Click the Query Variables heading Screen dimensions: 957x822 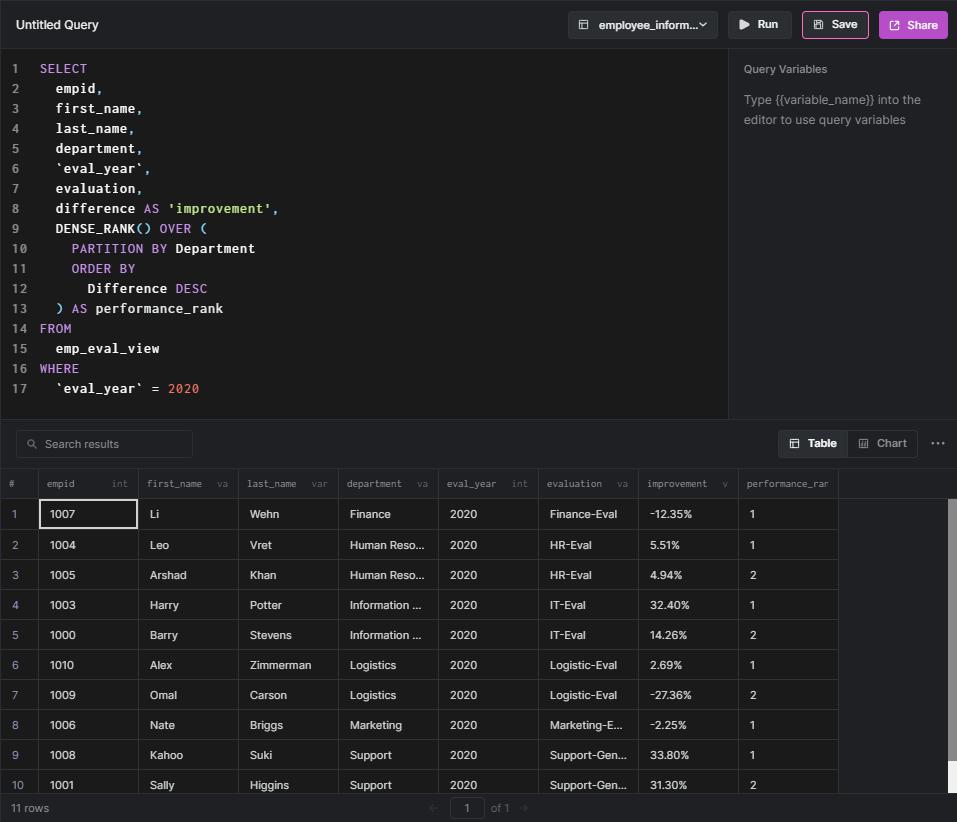[x=785, y=70]
